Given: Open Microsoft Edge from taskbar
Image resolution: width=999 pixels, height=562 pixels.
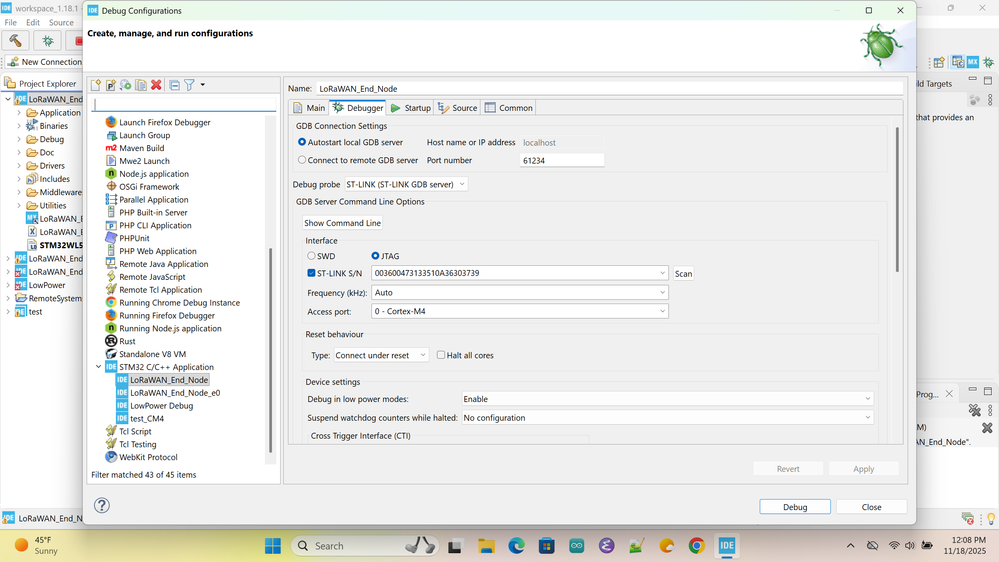Looking at the screenshot, I should [516, 545].
